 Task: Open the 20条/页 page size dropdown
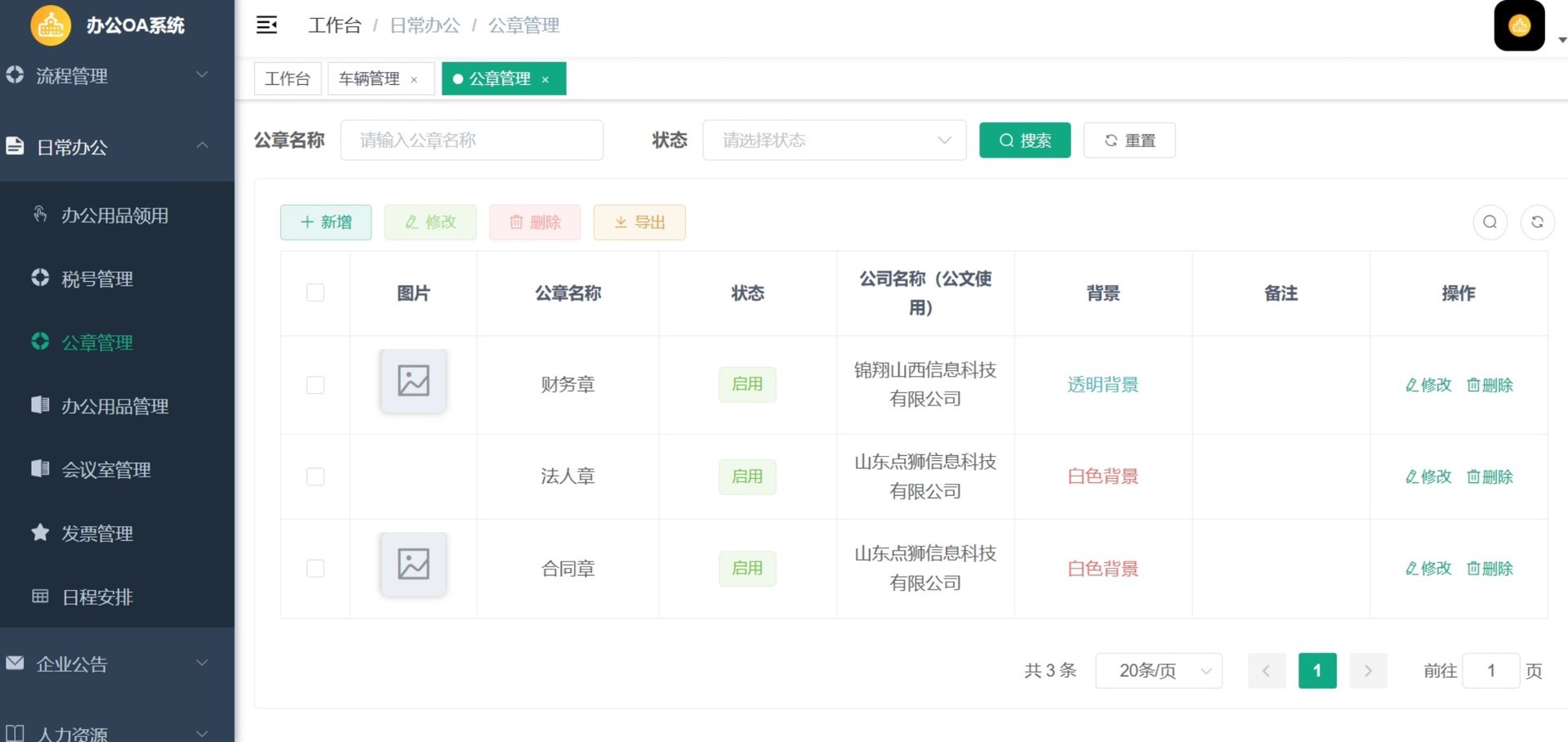1158,671
